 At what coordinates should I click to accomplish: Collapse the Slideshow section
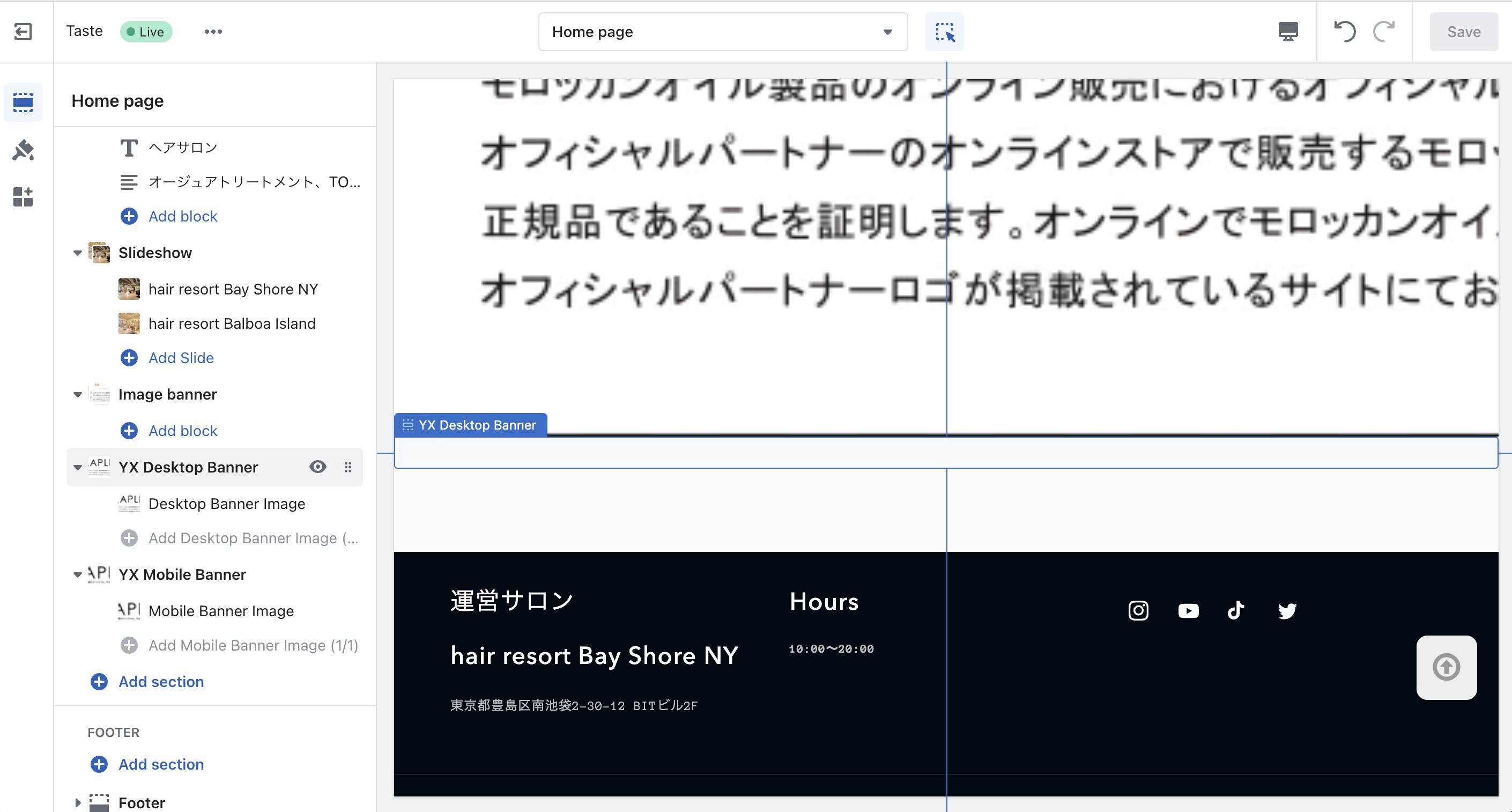[78, 253]
